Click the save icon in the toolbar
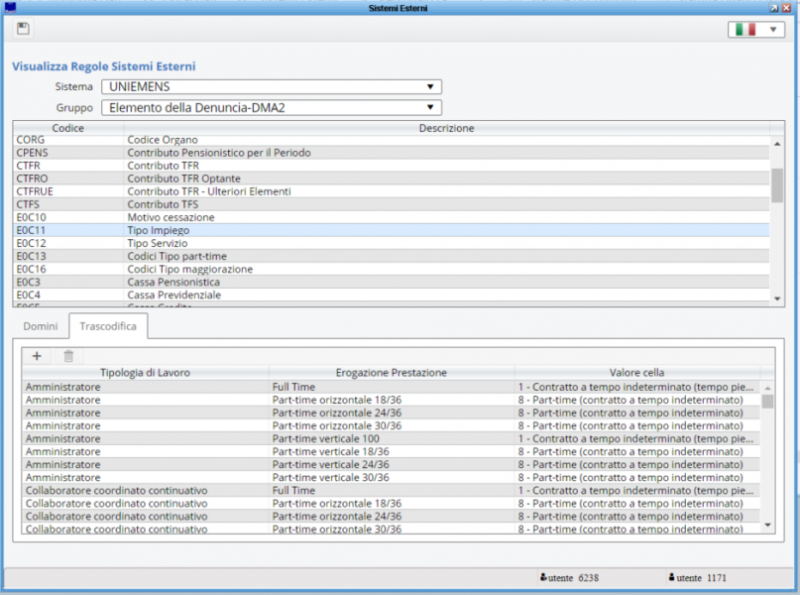This screenshot has height=595, width=800. point(22,29)
